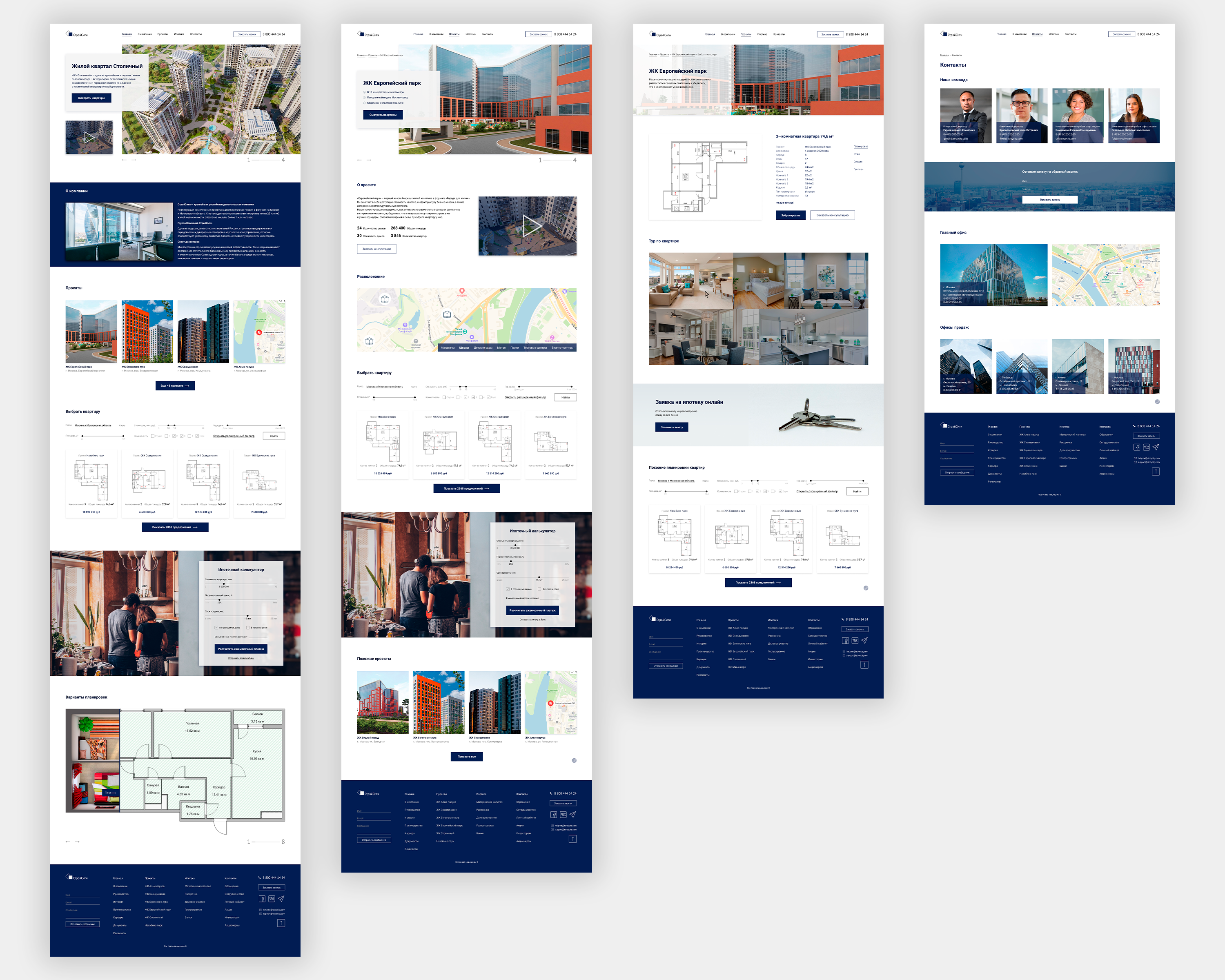Click round chat bubble near Похожие проекты
Image resolution: width=1225 pixels, height=980 pixels.
click(574, 760)
